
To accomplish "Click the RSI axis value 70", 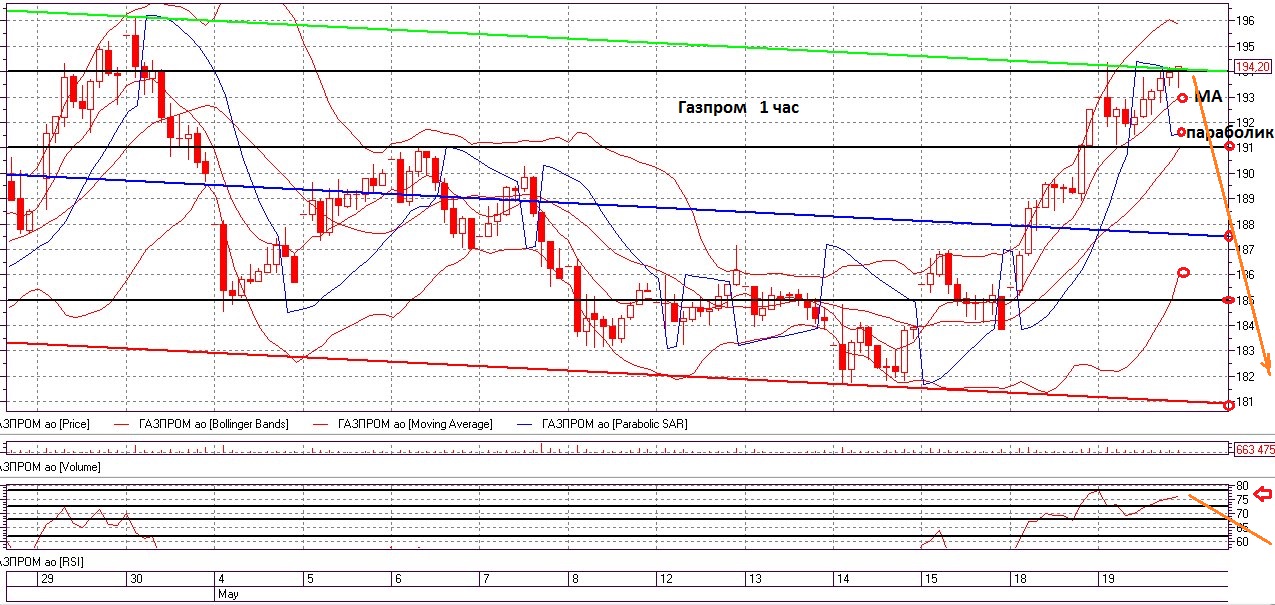I will pos(1243,513).
